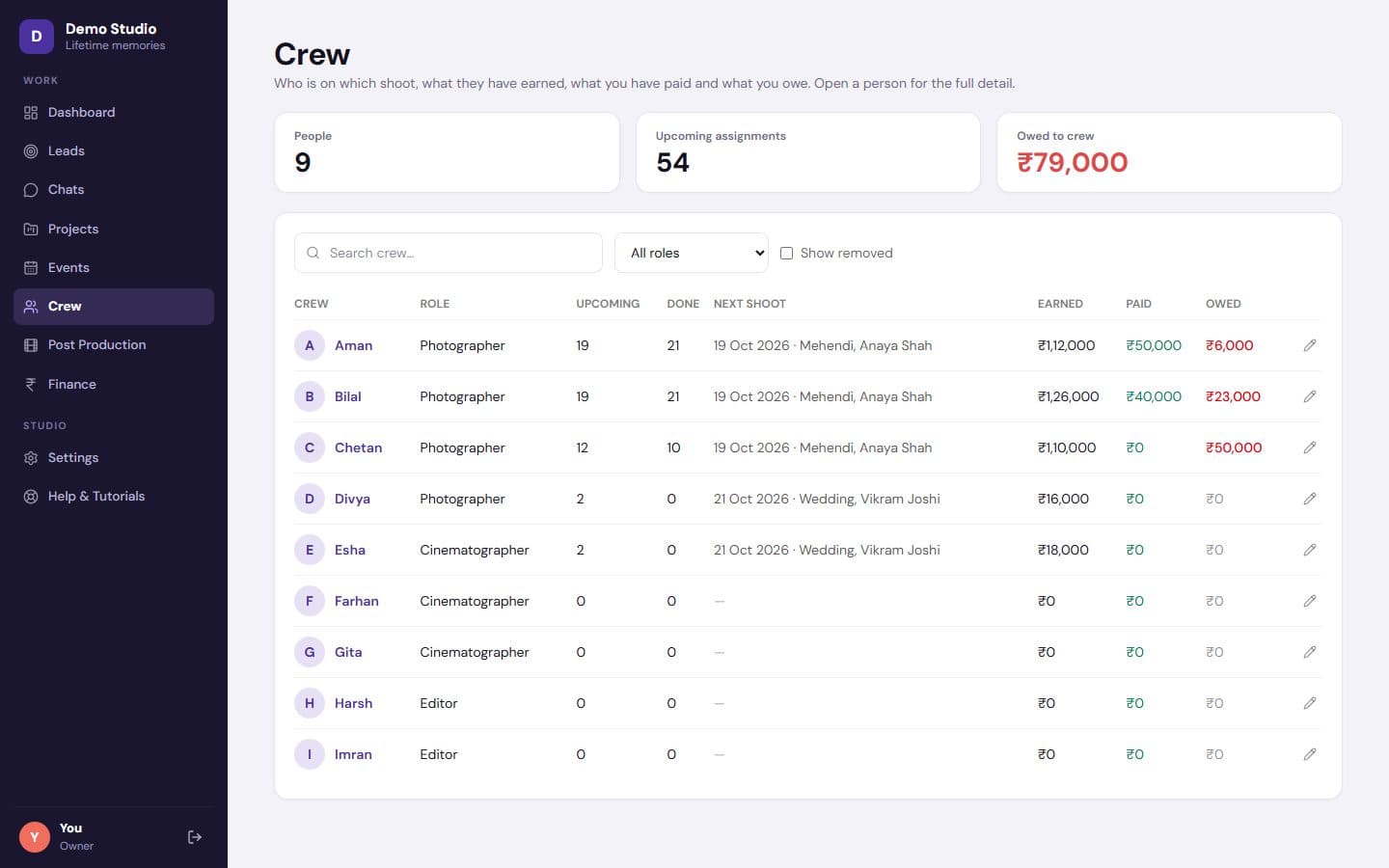Click the edit pencil icon for Bilal
1389x868 pixels.
1309,396
